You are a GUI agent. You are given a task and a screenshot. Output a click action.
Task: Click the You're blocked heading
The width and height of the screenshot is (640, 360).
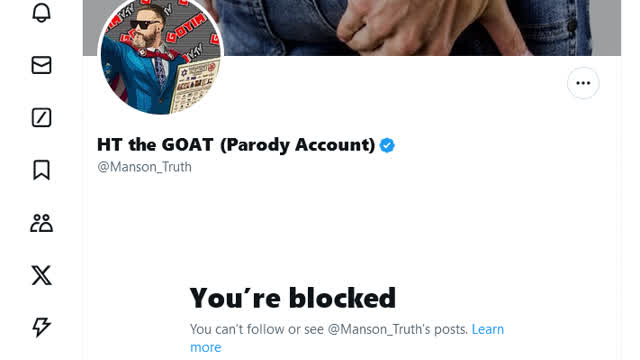click(x=293, y=298)
